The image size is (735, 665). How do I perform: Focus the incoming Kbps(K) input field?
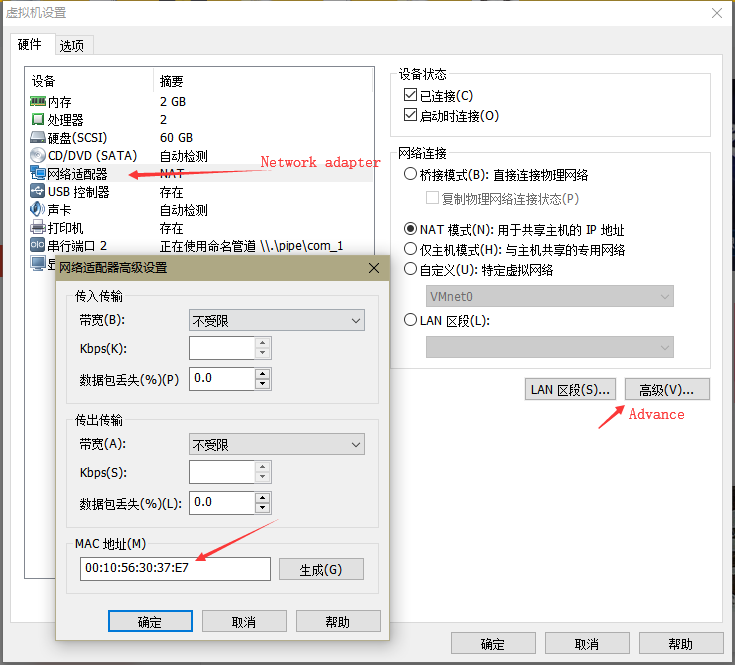coord(222,348)
